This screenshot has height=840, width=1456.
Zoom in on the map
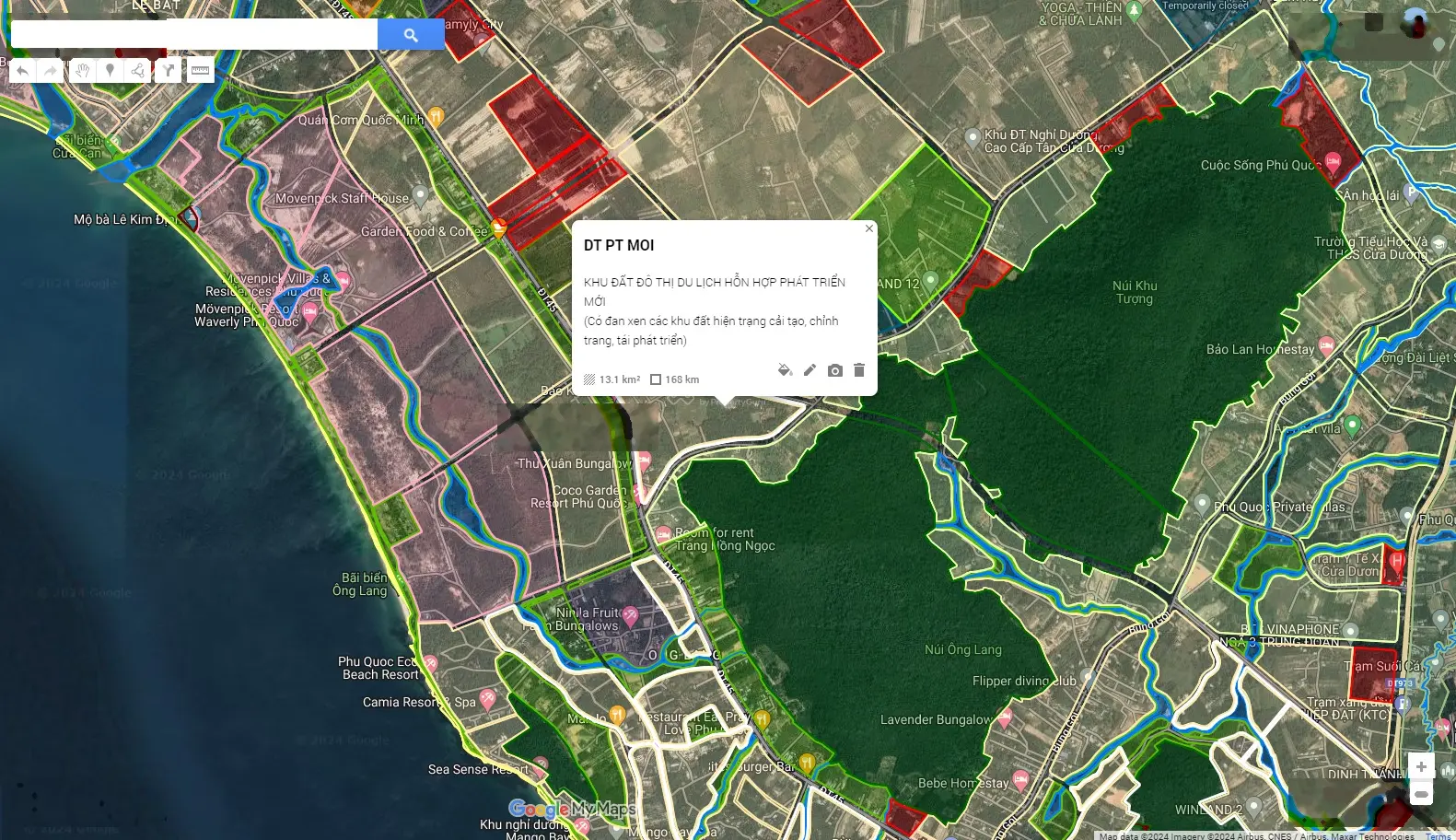tap(1421, 766)
